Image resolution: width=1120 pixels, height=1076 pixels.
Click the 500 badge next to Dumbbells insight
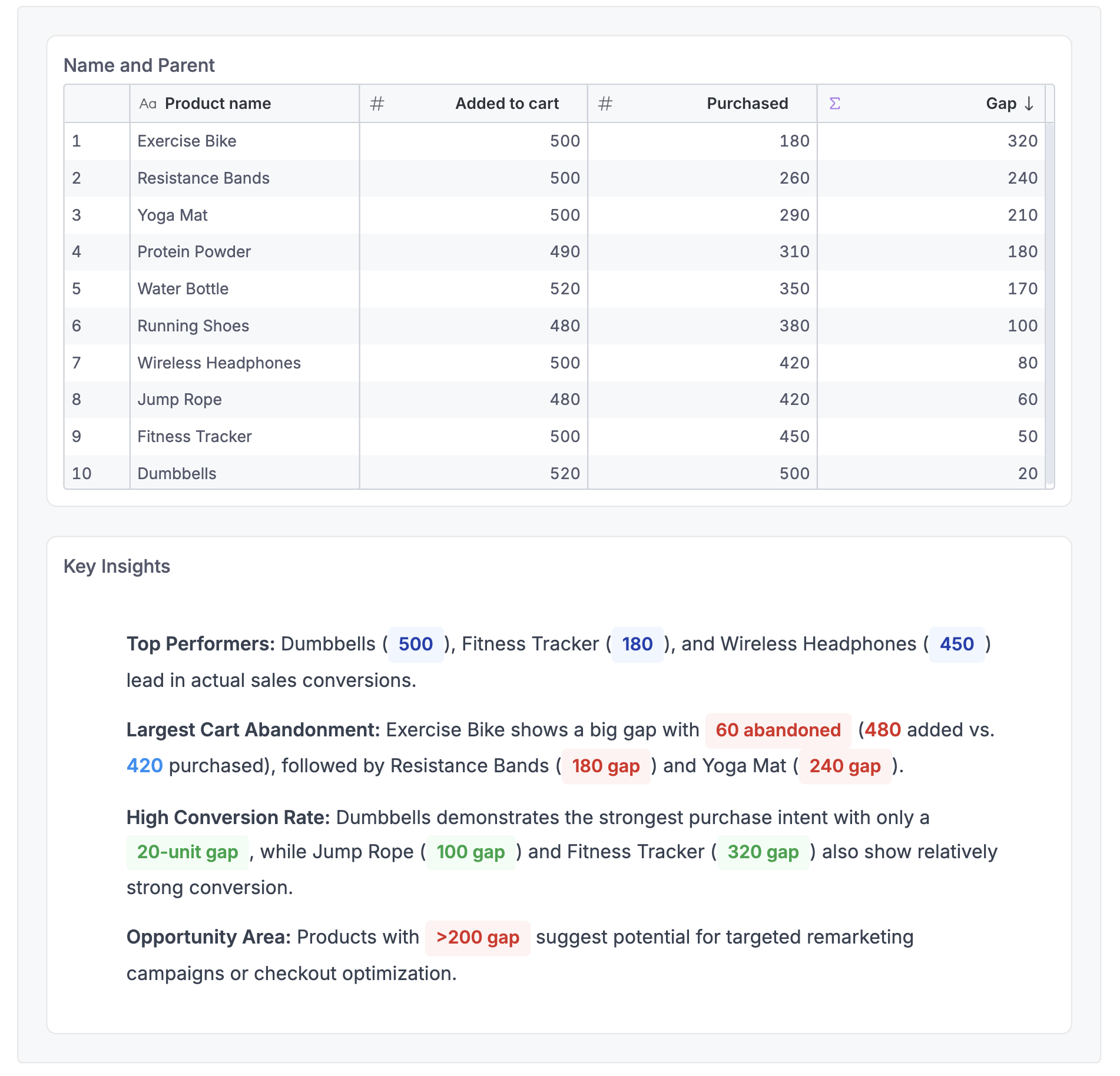[415, 644]
